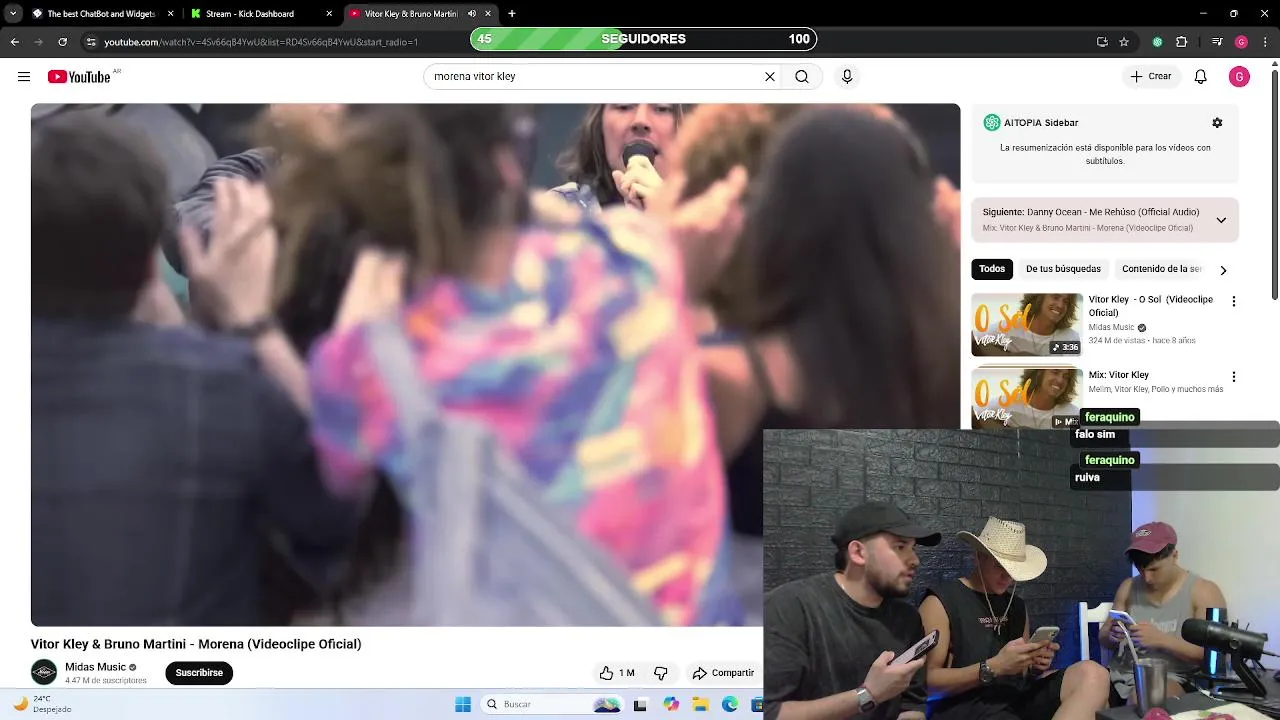Open options for Mix: Vitor Kley
Image resolution: width=1280 pixels, height=720 pixels.
click(1233, 377)
